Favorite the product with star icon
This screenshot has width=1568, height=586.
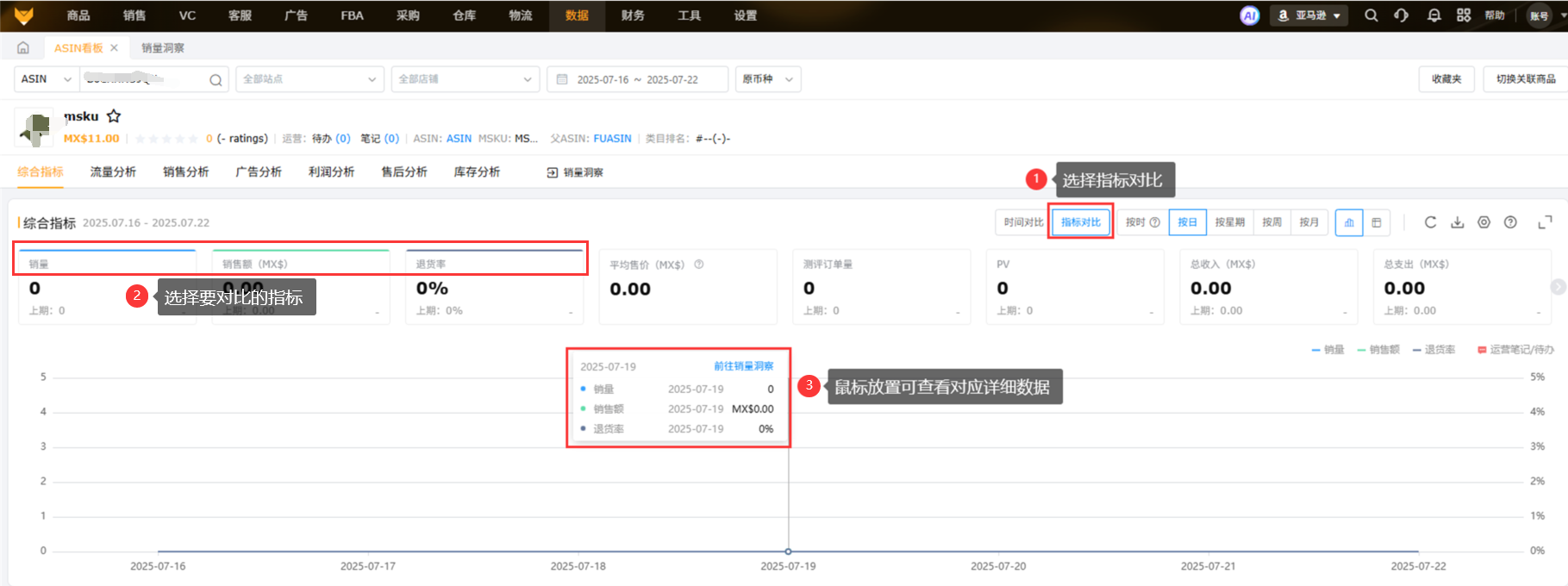click(x=114, y=116)
